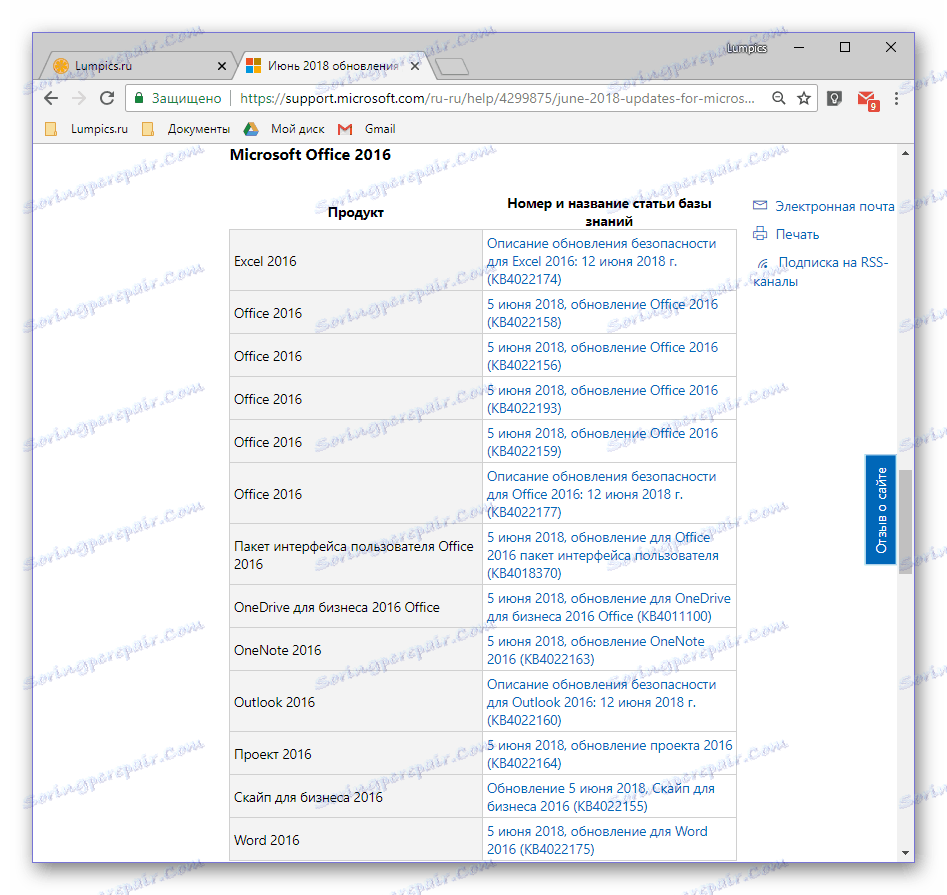Image resolution: width=947 pixels, height=895 pixels.
Task: Click the vertical scrollbar thumb
Action: 905,522
